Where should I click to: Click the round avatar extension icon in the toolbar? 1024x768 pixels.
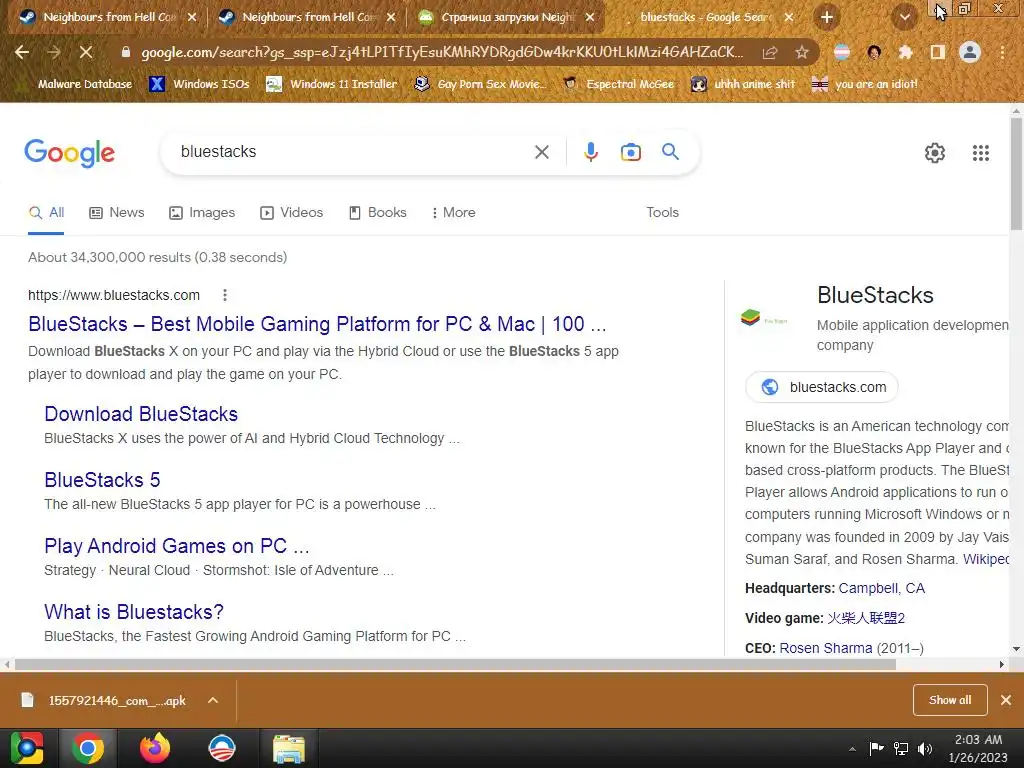874,52
